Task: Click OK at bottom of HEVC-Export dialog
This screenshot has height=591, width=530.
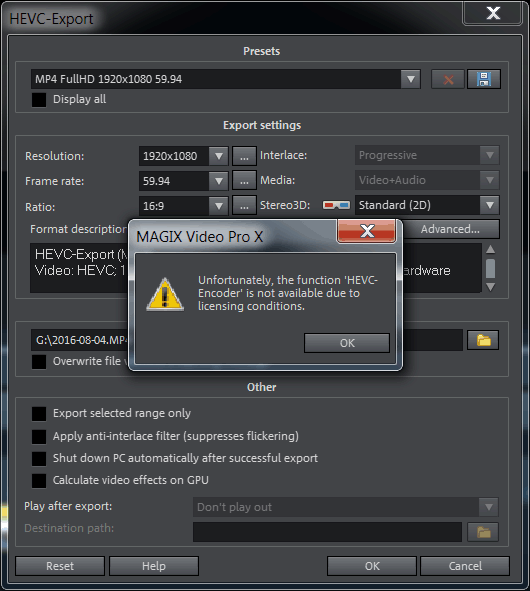Action: click(x=372, y=566)
